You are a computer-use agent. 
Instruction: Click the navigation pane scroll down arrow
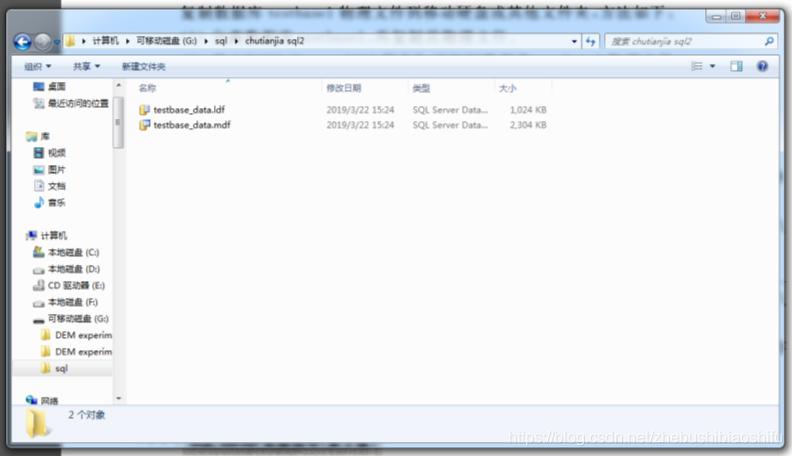[119, 398]
